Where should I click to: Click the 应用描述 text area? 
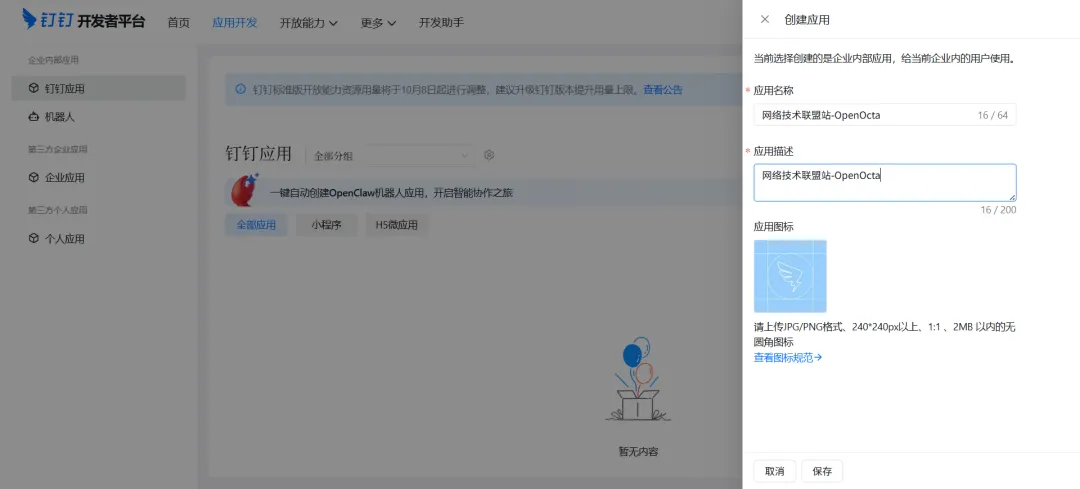coord(885,183)
